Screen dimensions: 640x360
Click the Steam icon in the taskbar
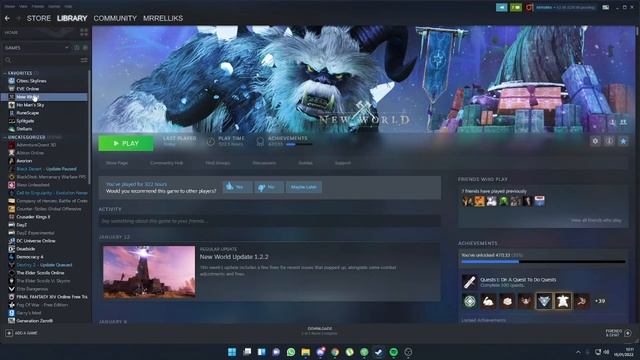(x=379, y=352)
